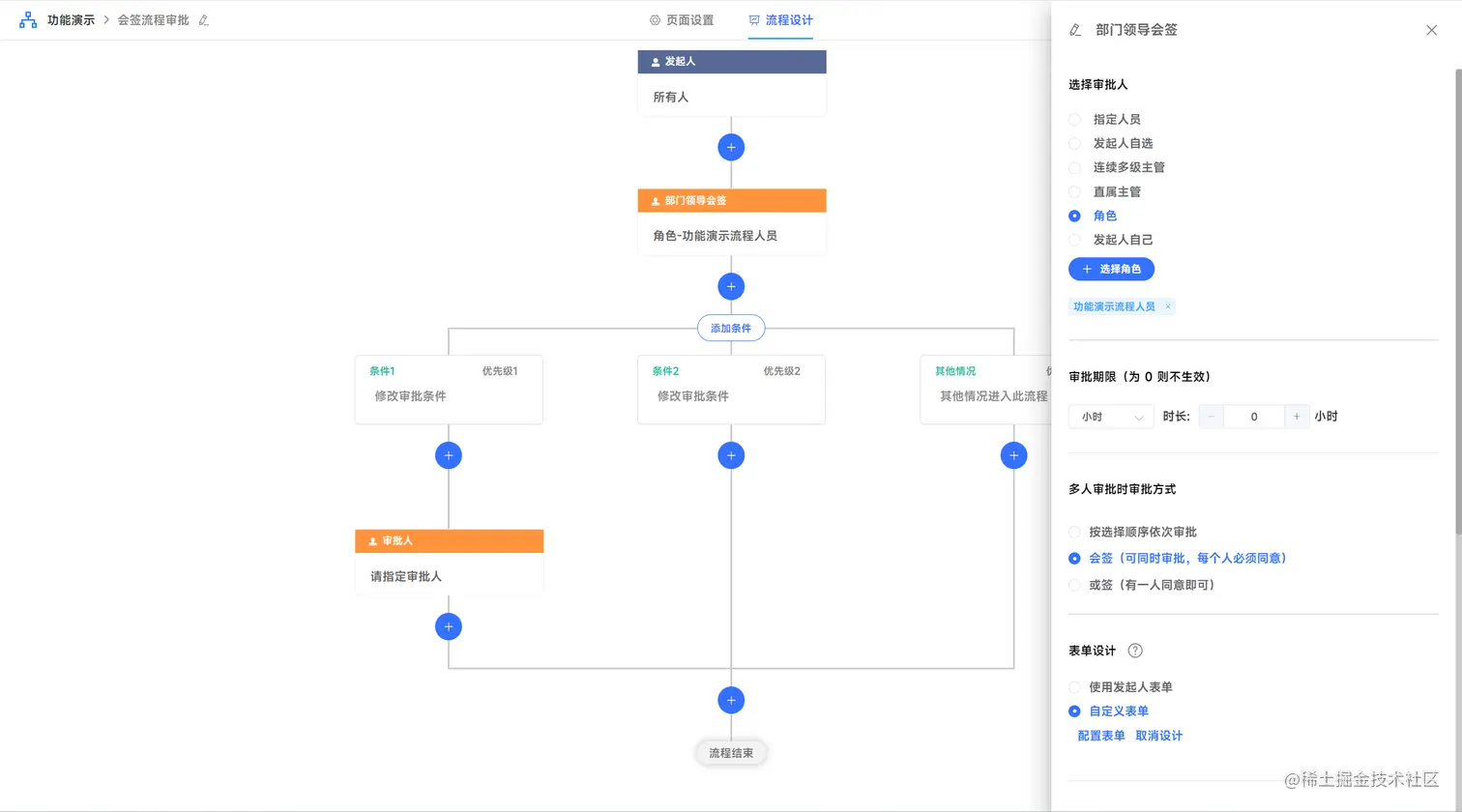This screenshot has width=1462, height=812.
Task: Increase the 时长 value with plus
Action: (1297, 417)
